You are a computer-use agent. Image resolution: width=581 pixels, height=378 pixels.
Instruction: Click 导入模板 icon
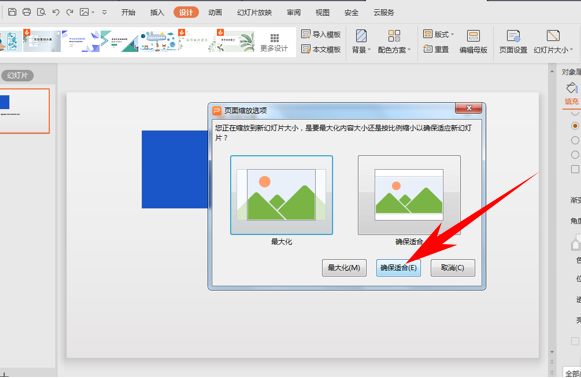(x=306, y=34)
